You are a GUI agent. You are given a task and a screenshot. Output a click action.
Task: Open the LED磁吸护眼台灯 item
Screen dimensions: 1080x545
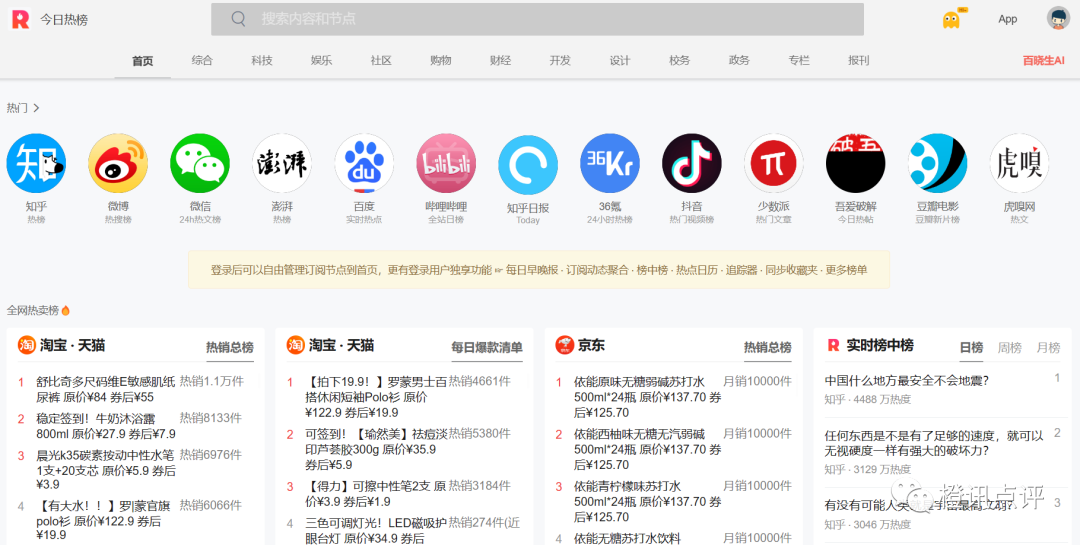[x=376, y=531]
